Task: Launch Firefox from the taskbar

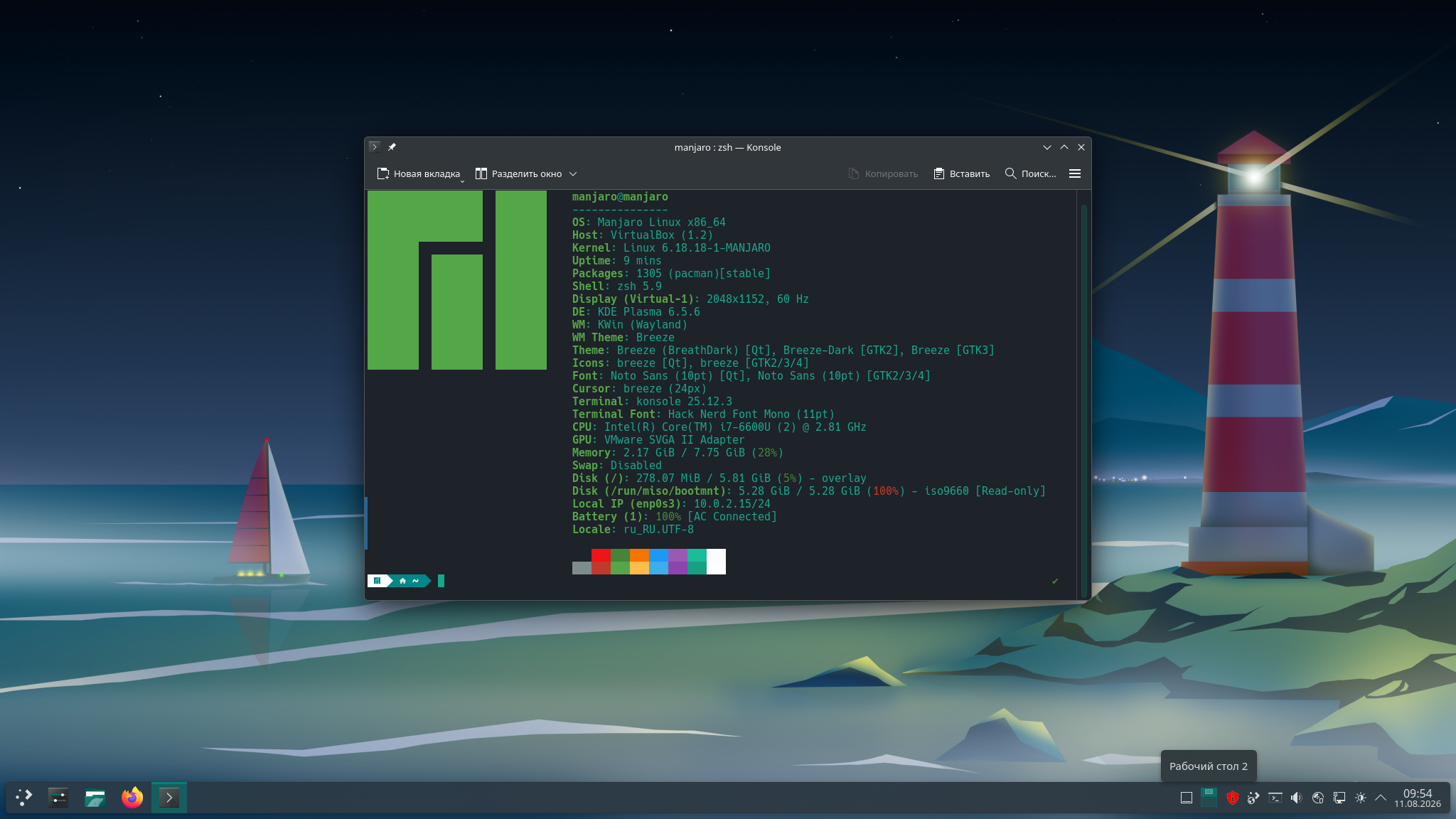Action: 132,798
